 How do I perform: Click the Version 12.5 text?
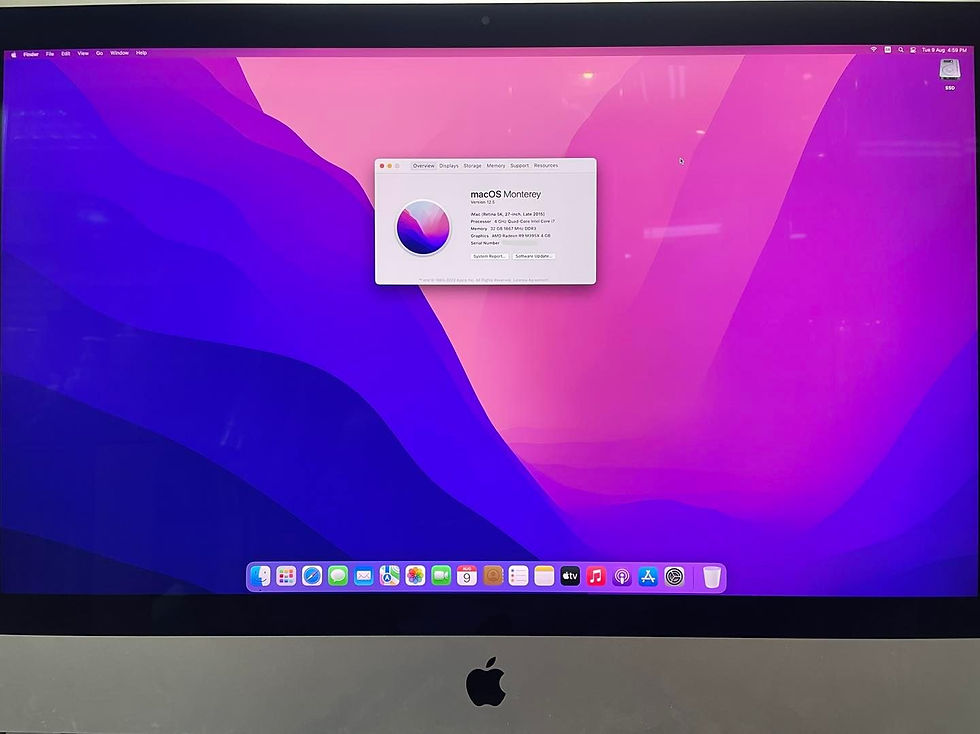(x=482, y=203)
